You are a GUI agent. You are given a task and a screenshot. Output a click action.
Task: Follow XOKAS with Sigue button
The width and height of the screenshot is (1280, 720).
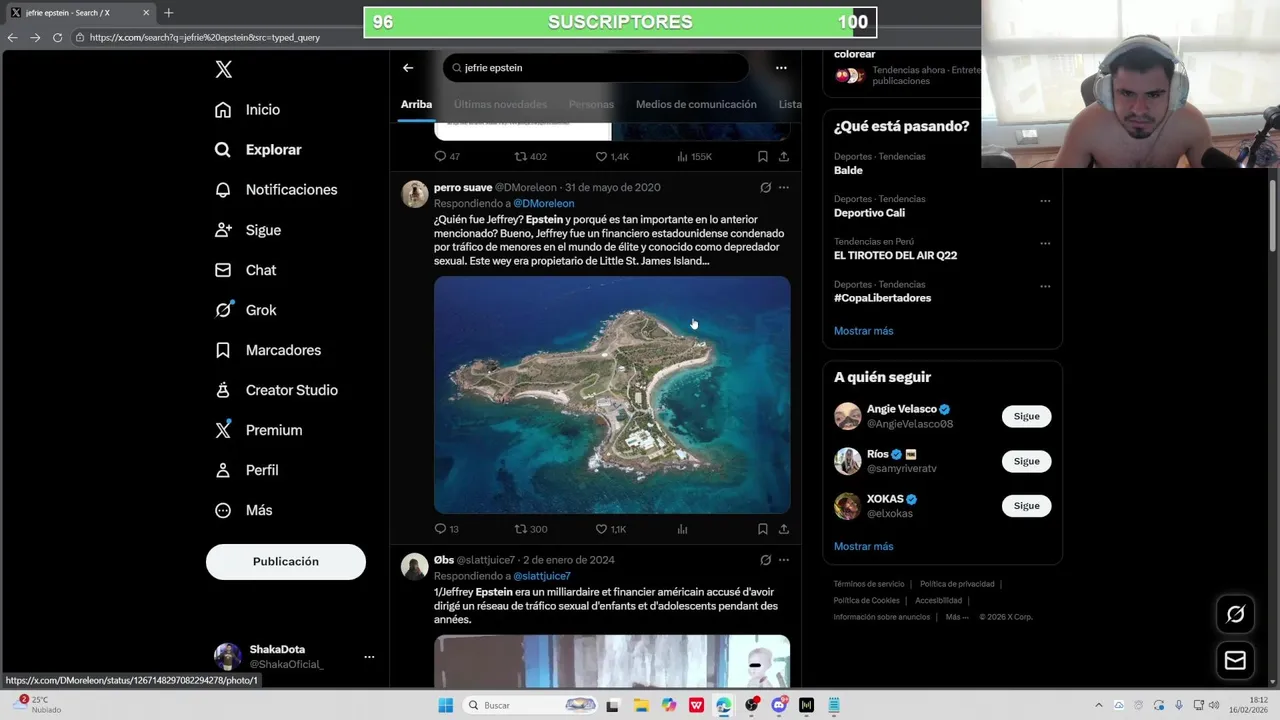click(x=1027, y=506)
